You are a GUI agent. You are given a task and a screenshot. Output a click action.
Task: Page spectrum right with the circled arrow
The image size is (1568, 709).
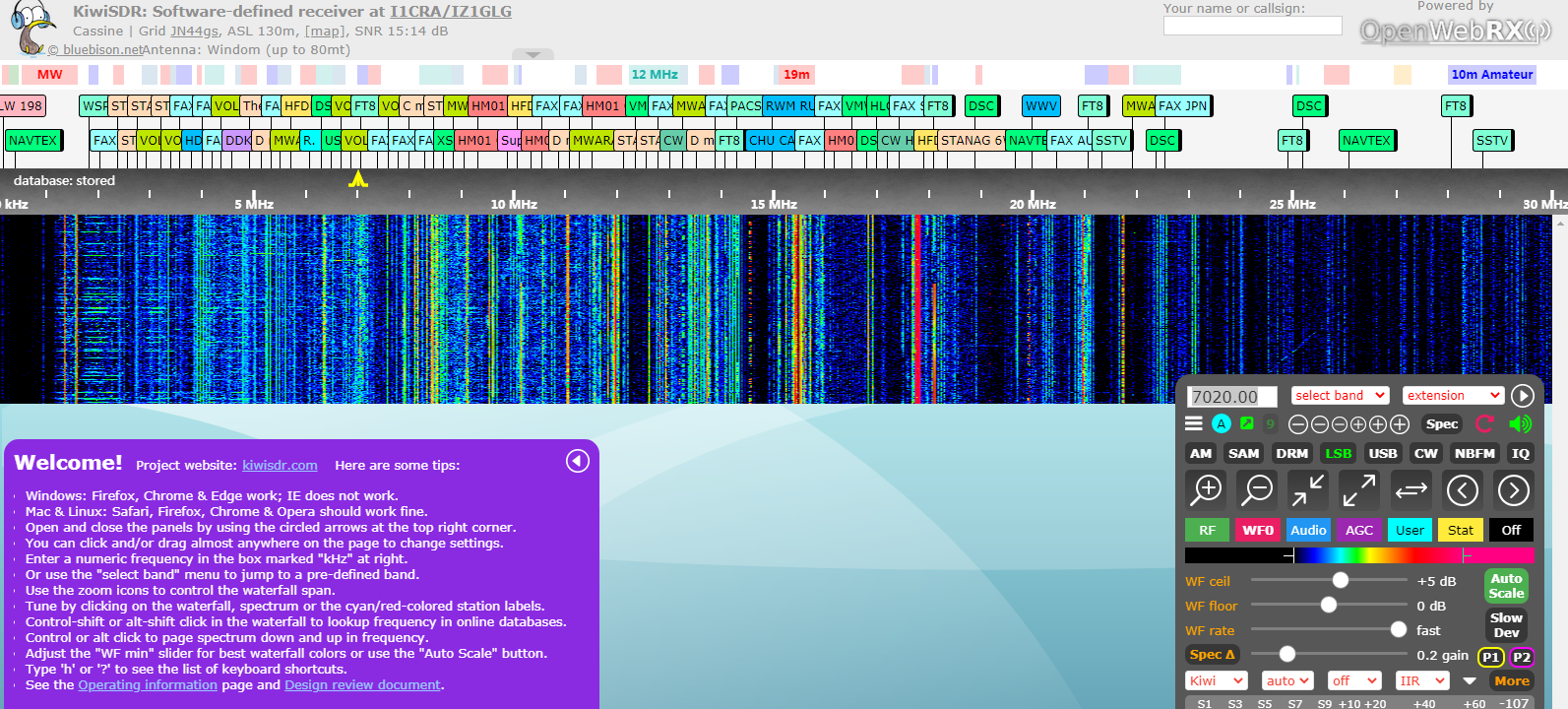(x=1513, y=489)
